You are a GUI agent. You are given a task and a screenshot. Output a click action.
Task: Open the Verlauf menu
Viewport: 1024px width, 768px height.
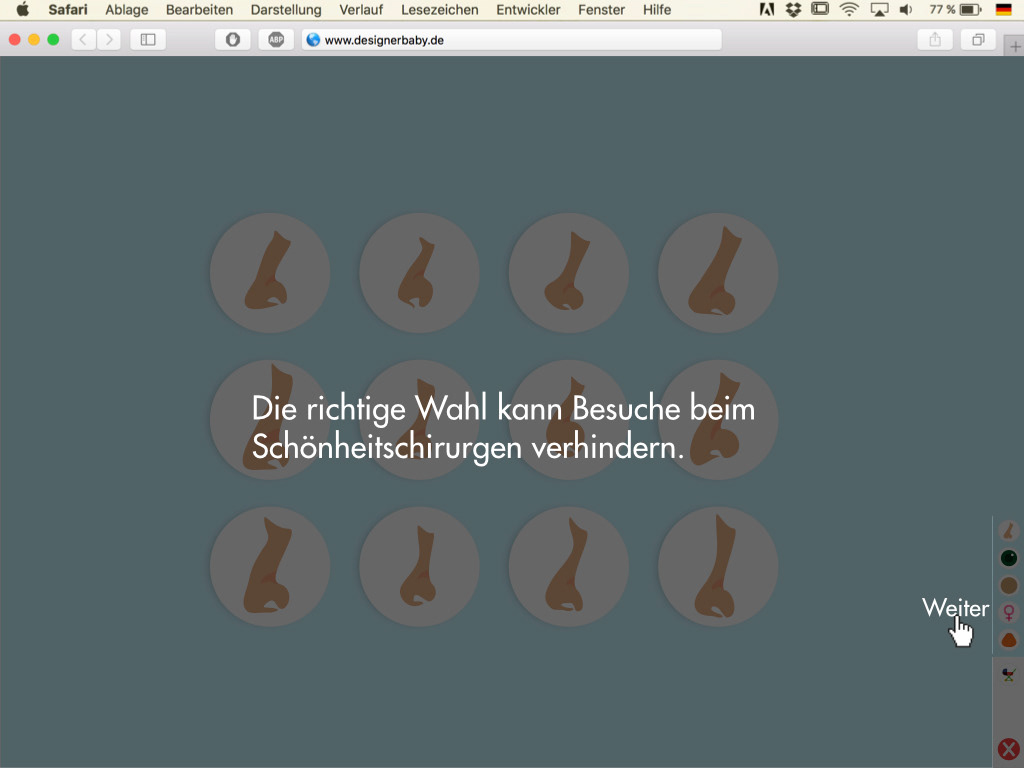361,10
